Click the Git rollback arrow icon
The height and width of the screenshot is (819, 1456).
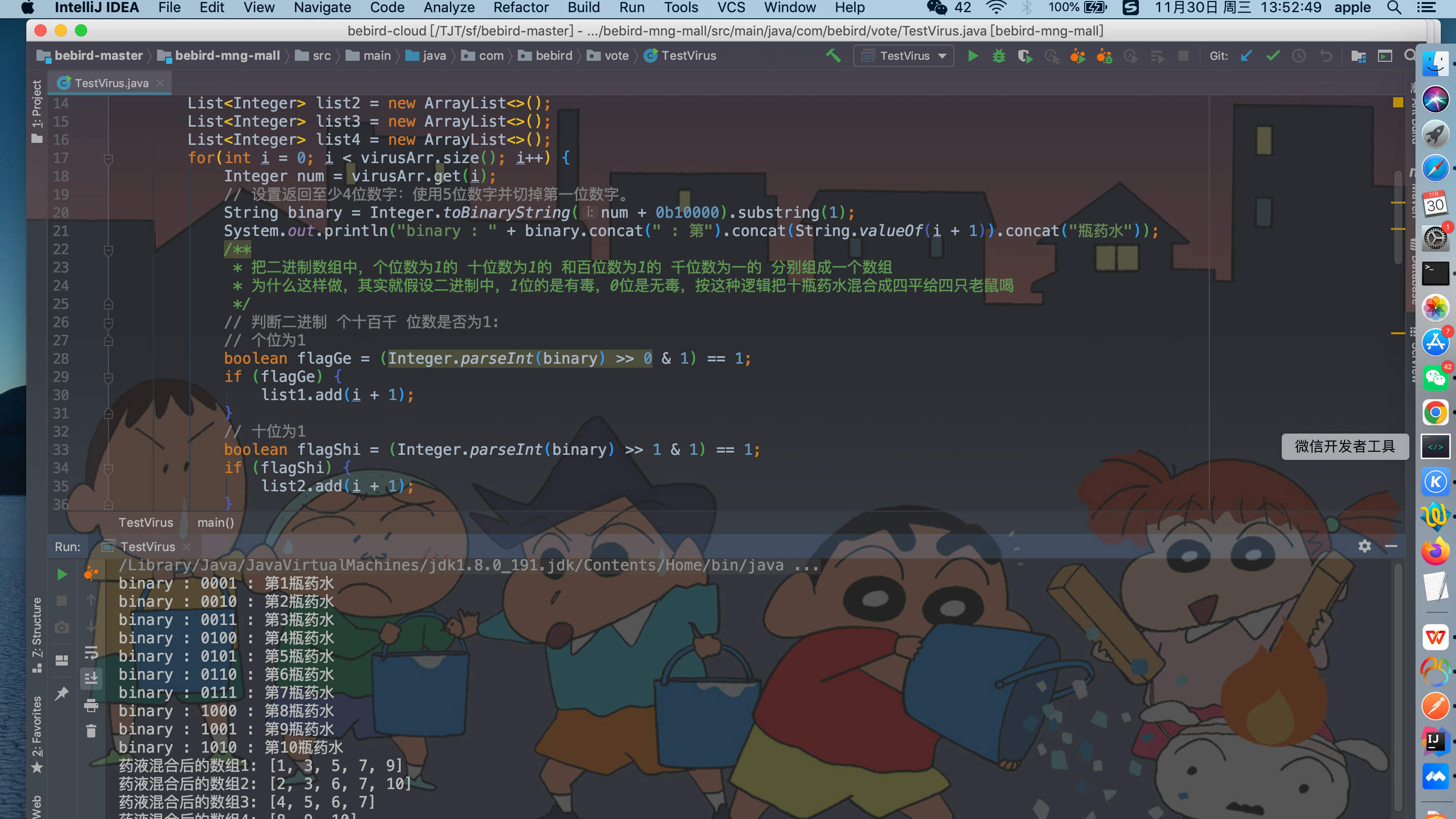(x=1325, y=55)
